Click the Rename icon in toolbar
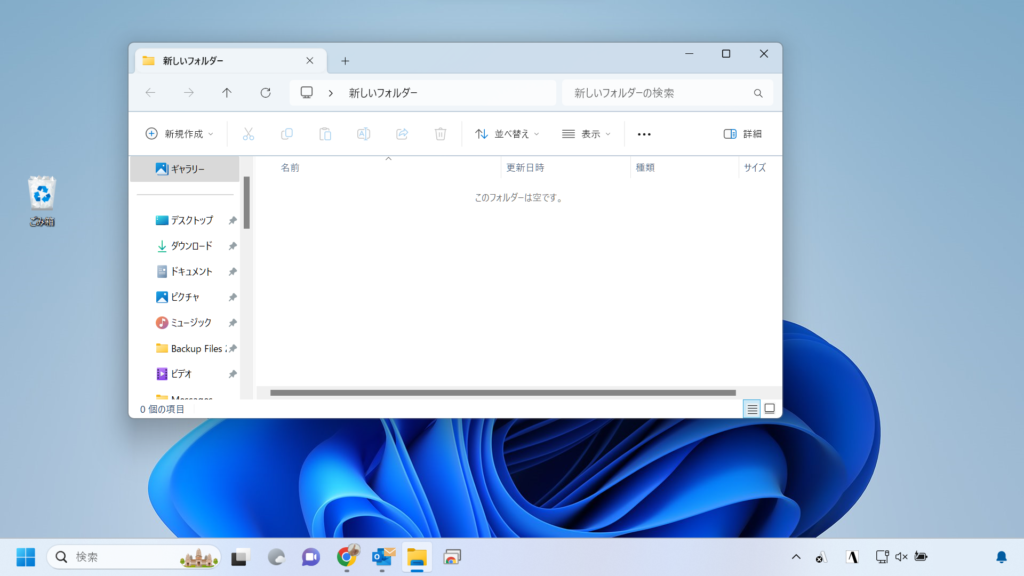Image resolution: width=1024 pixels, height=576 pixels. [x=363, y=134]
